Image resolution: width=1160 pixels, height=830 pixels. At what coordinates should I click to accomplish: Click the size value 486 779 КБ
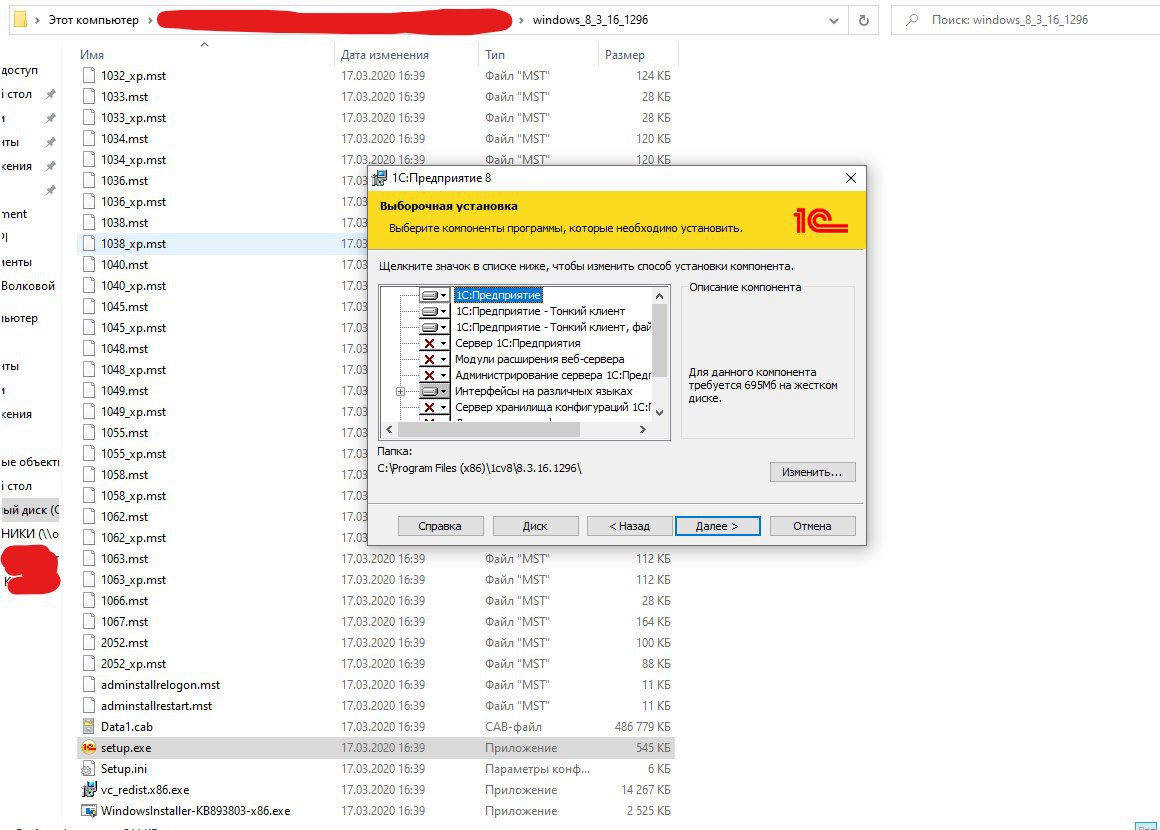[642, 726]
